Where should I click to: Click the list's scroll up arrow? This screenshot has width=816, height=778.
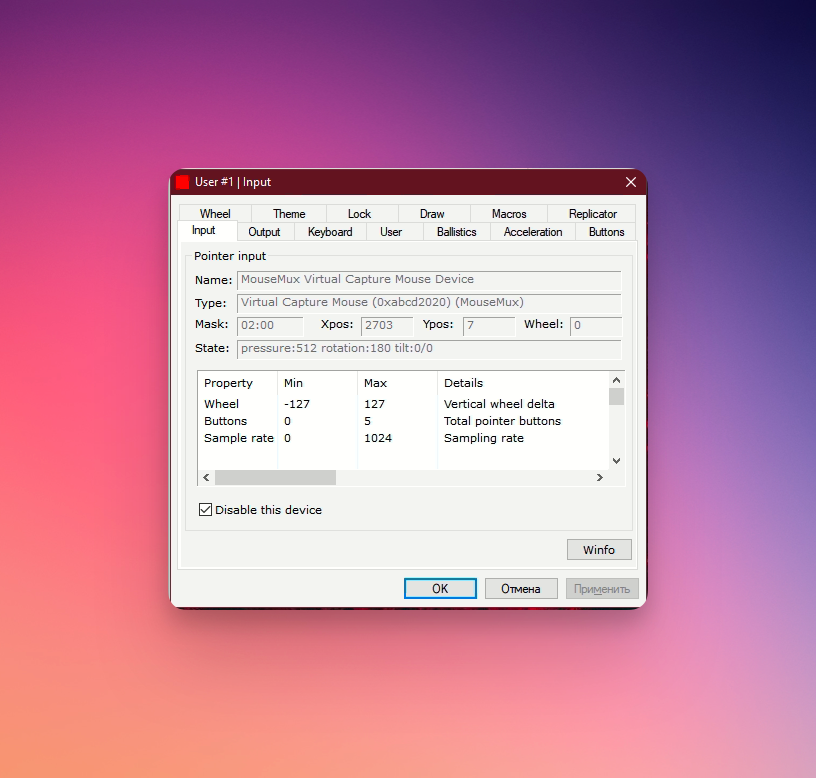coord(616,380)
